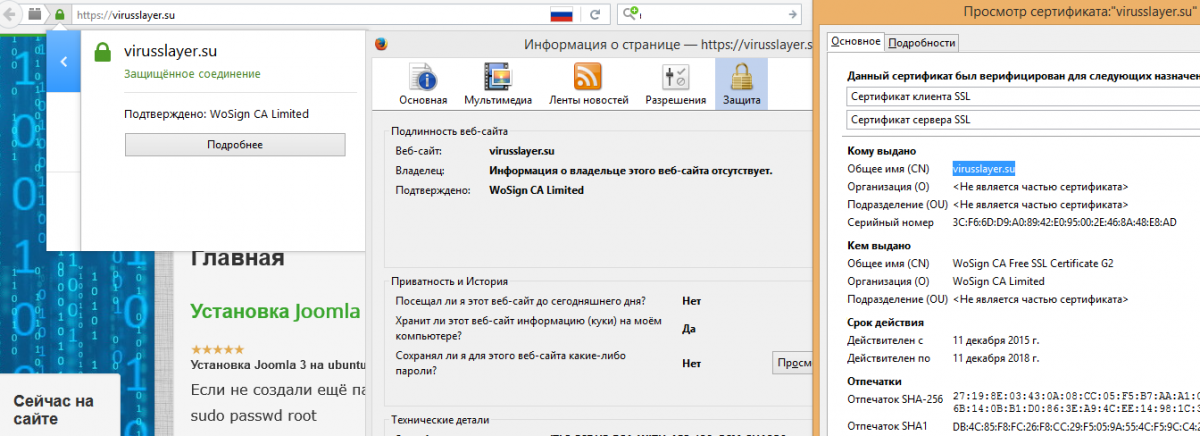Click the Нет answer for visited-before question
This screenshot has height=436, width=1200.
tap(691, 300)
